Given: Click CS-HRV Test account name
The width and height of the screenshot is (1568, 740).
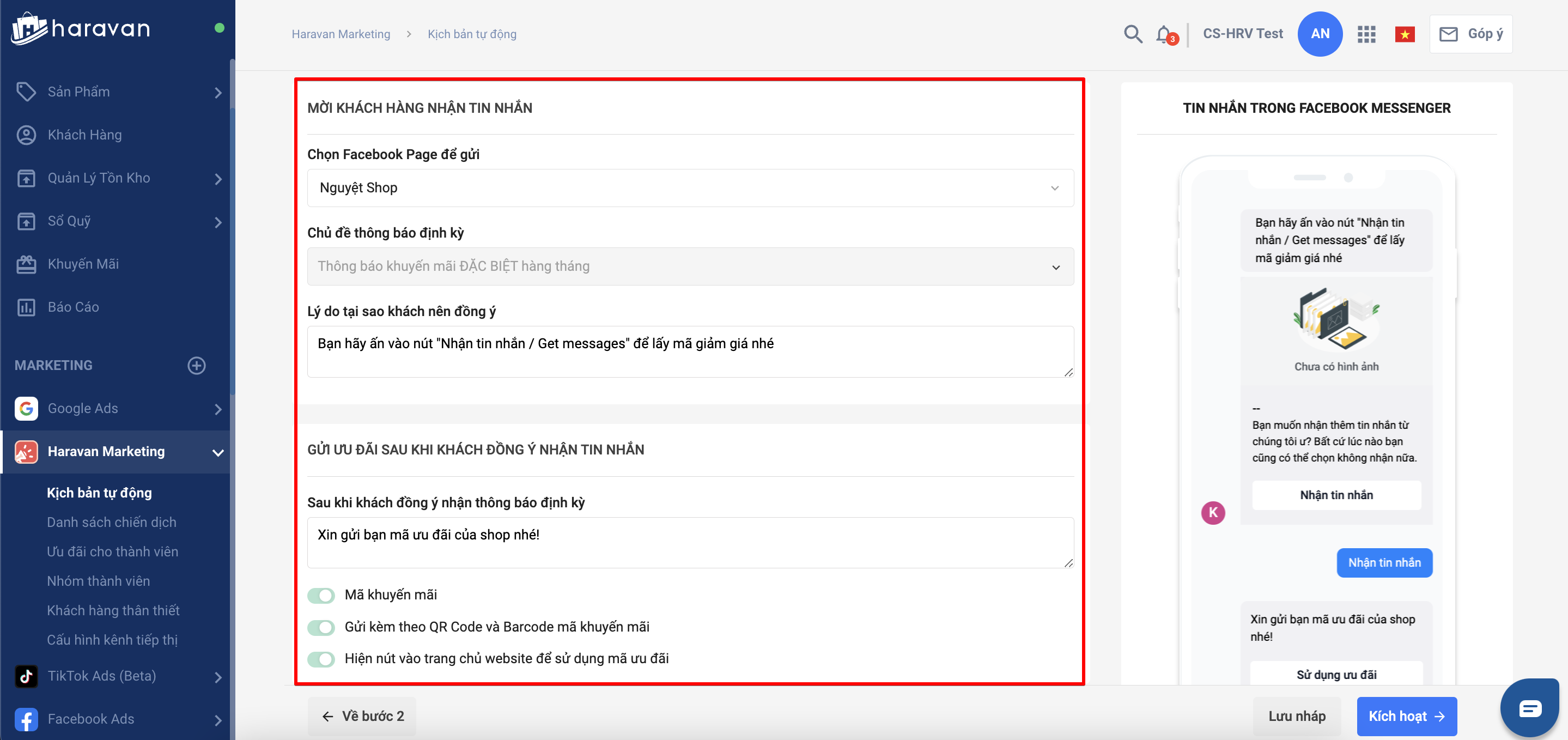Looking at the screenshot, I should [1242, 33].
